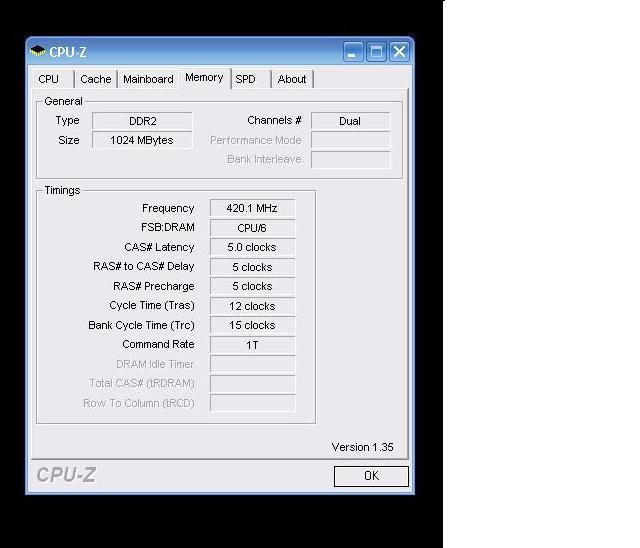Click the Timings group heading
This screenshot has height=548, width=640.
click(62, 190)
